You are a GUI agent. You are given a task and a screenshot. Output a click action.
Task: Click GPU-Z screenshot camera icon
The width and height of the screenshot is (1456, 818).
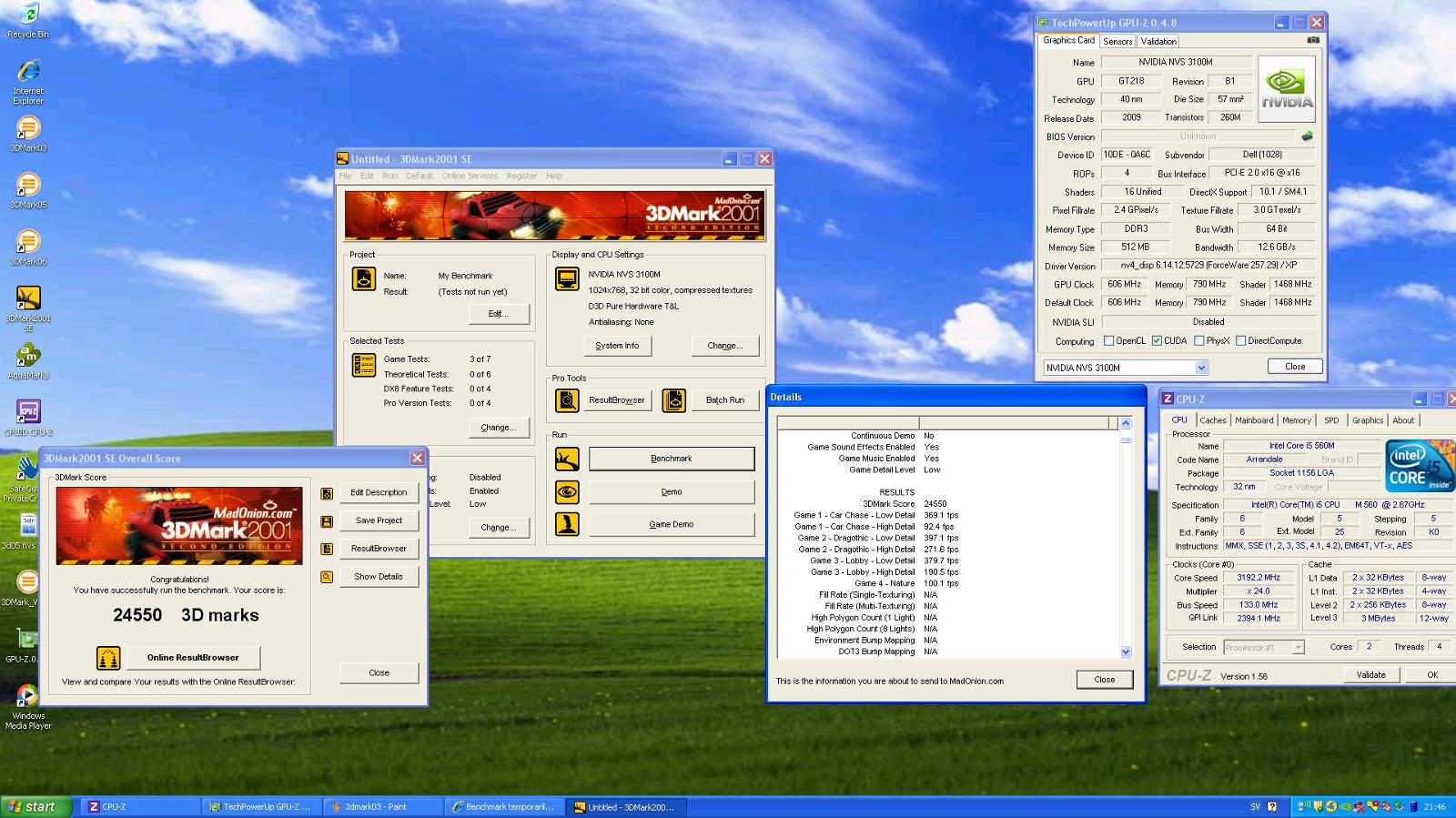(1313, 40)
